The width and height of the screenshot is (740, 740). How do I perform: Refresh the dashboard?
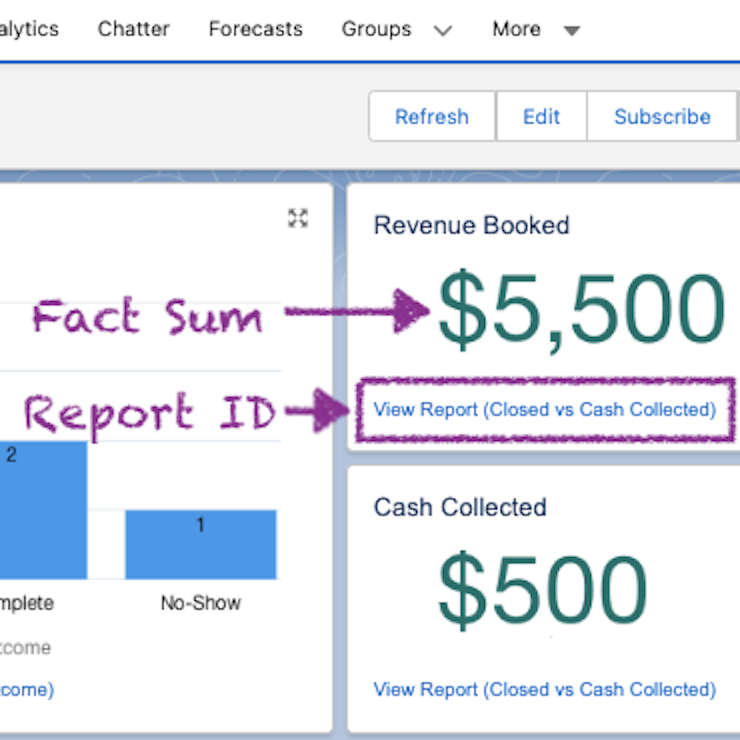coord(431,117)
